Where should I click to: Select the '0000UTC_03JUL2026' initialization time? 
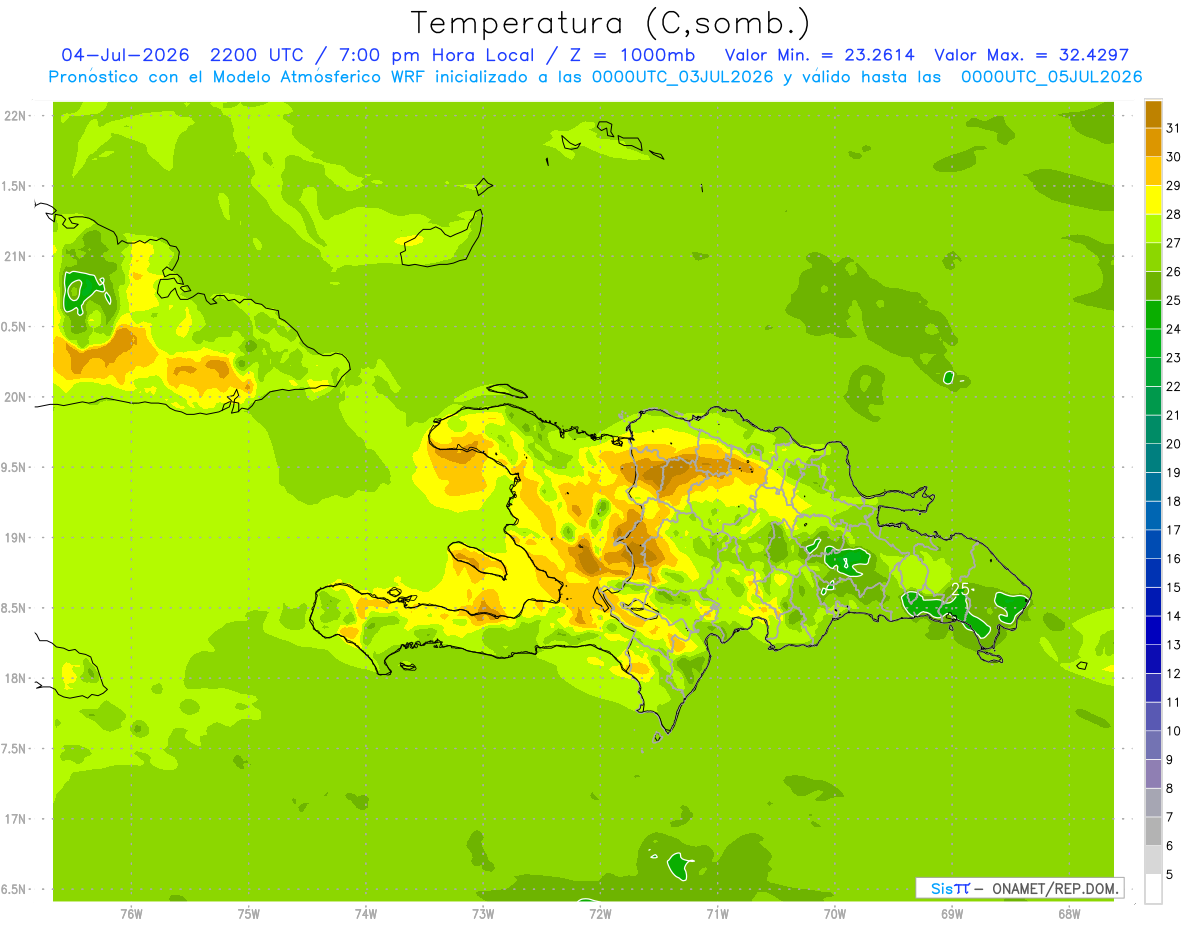point(683,77)
